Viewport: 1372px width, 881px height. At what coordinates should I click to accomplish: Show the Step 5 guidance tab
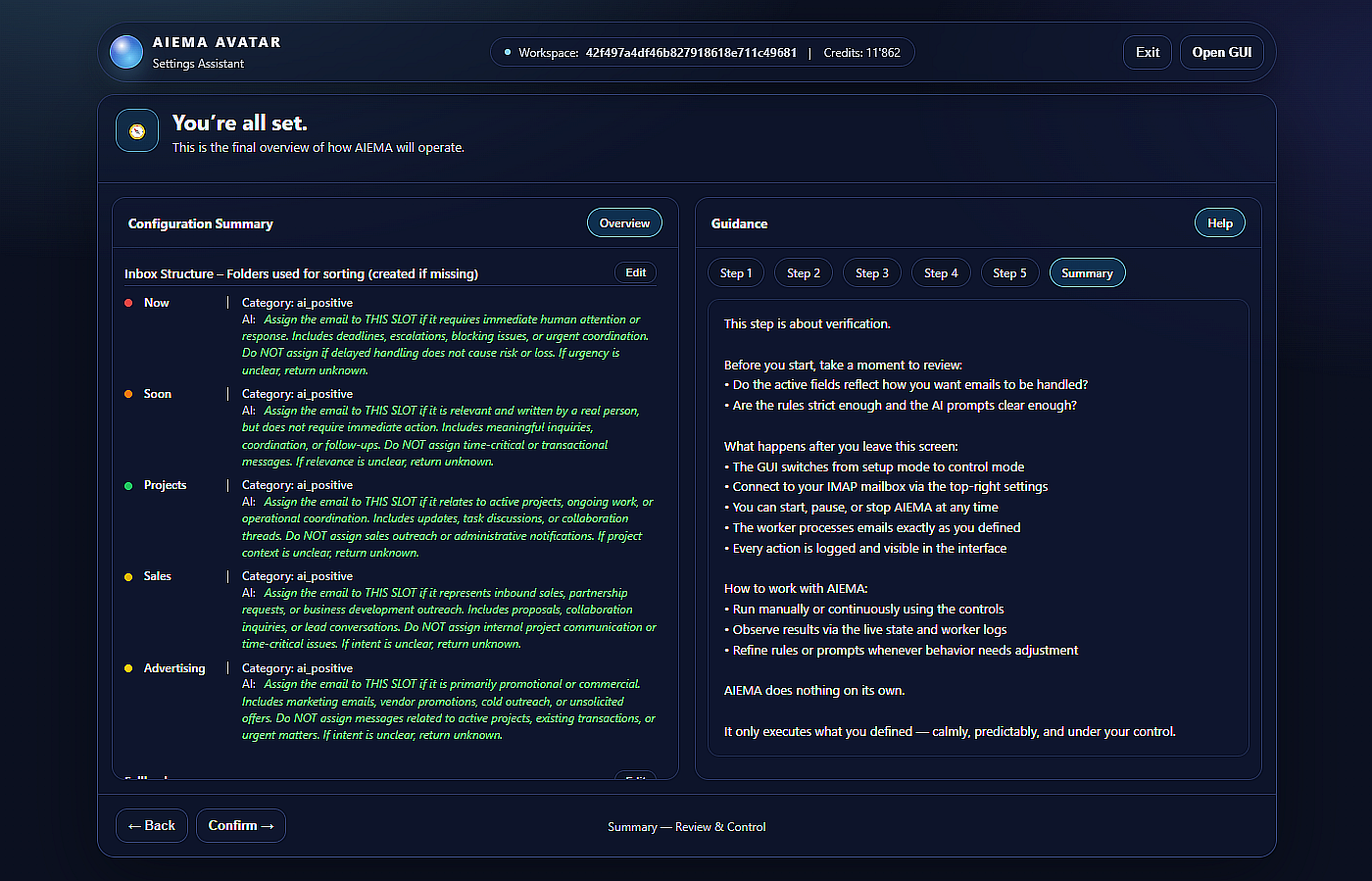click(x=1009, y=273)
